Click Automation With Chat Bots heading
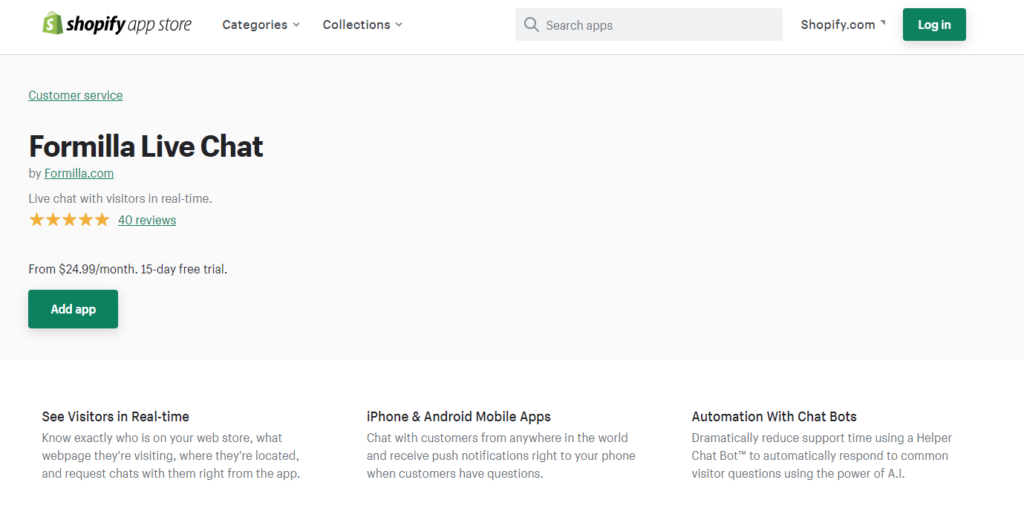This screenshot has height=529, width=1024. pyautogui.click(x=774, y=417)
